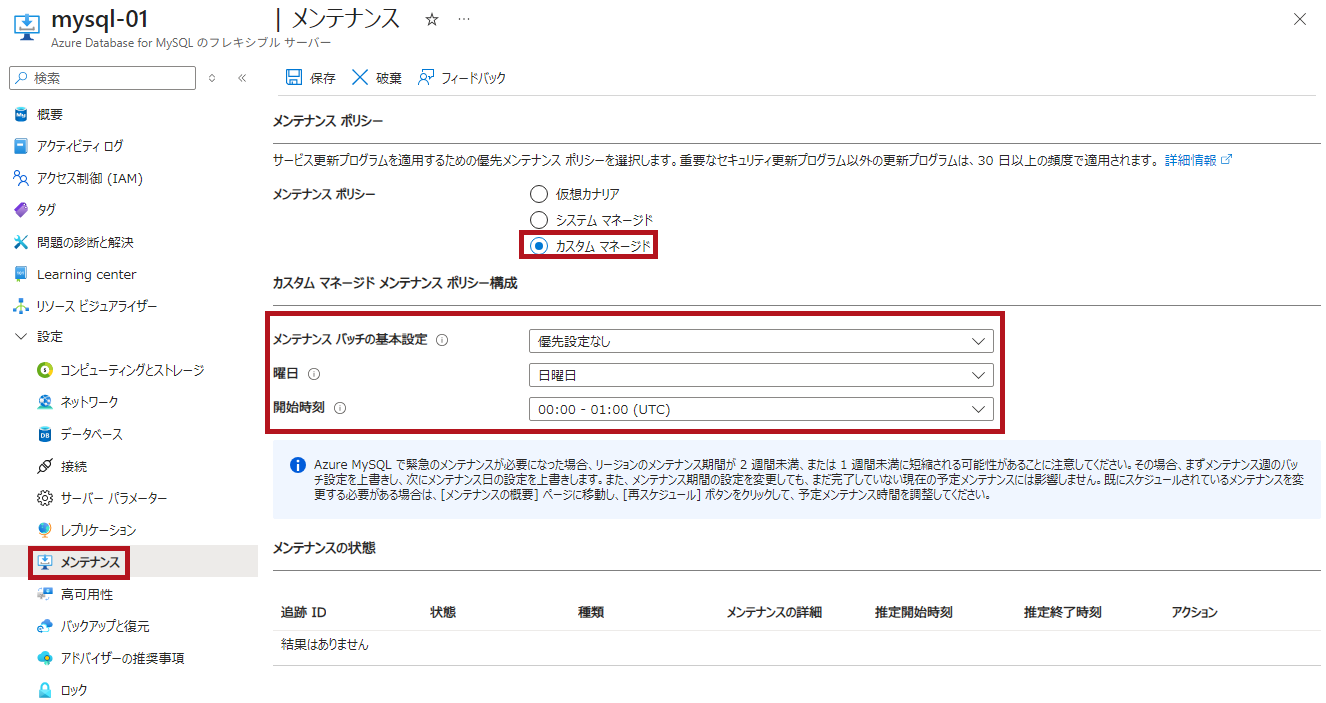Viewport: 1326px width, 703px height.
Task: Click the 保存 (Save) disk icon
Action: click(294, 78)
